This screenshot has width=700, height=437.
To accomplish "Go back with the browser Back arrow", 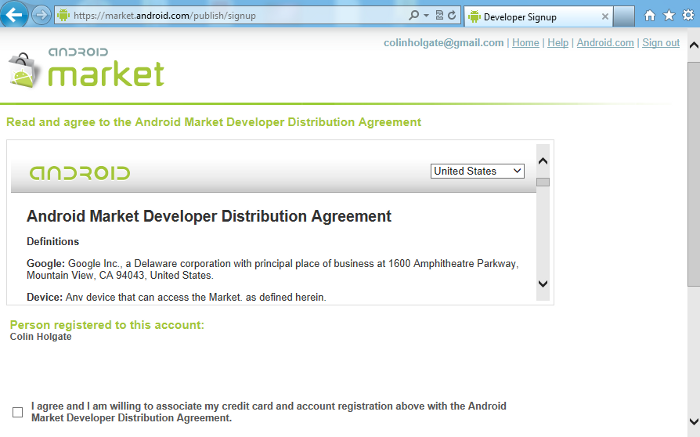I will click(14, 15).
